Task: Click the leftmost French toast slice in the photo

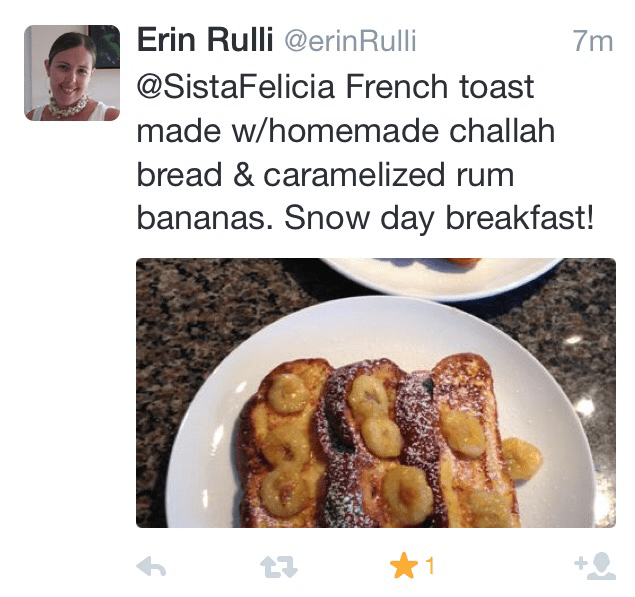Action: click(280, 440)
